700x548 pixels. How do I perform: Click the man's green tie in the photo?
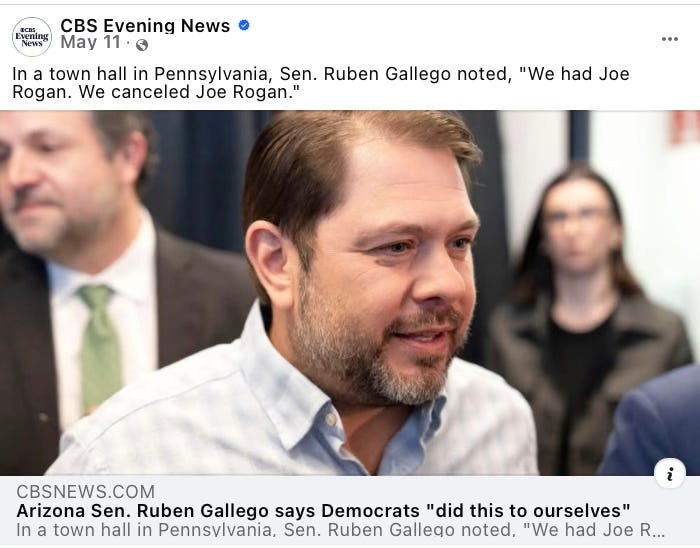100,348
